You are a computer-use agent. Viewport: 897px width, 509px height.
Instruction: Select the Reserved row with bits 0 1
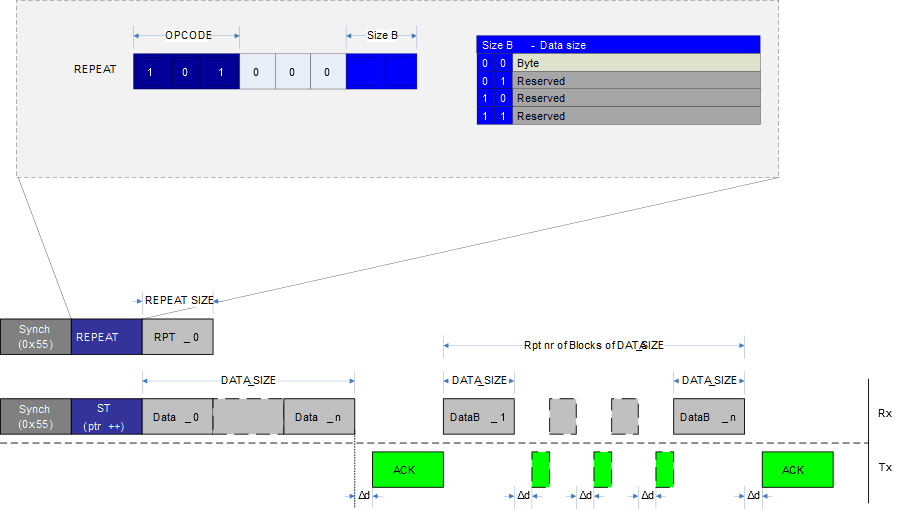coord(636,81)
